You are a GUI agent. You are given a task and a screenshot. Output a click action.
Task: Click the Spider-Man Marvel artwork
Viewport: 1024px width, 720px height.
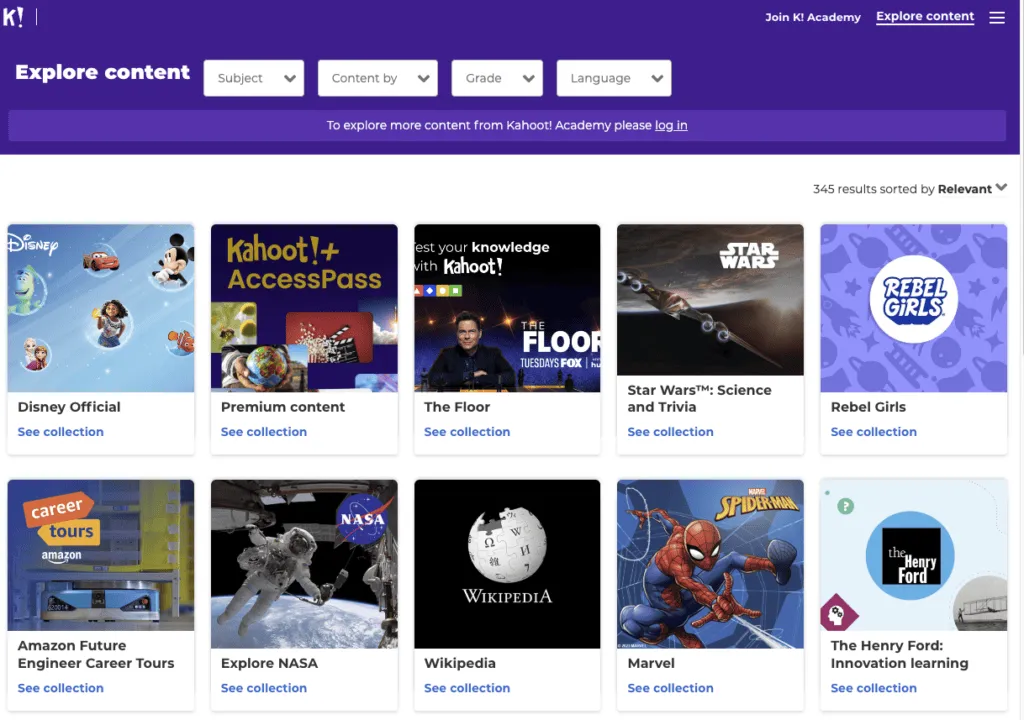710,564
